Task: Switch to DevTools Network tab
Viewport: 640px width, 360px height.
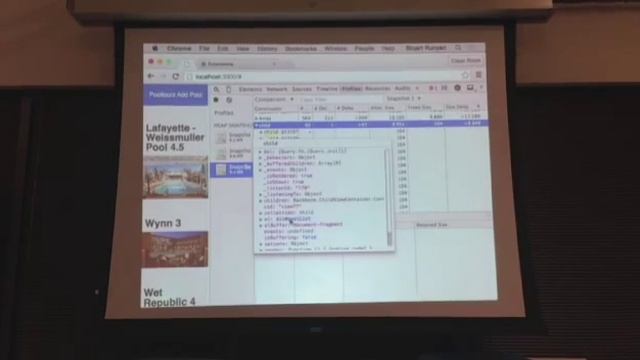Action: (x=277, y=89)
